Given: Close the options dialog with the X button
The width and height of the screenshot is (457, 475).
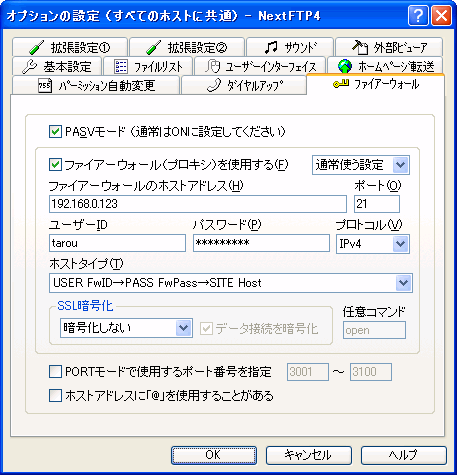Looking at the screenshot, I should [x=441, y=15].
